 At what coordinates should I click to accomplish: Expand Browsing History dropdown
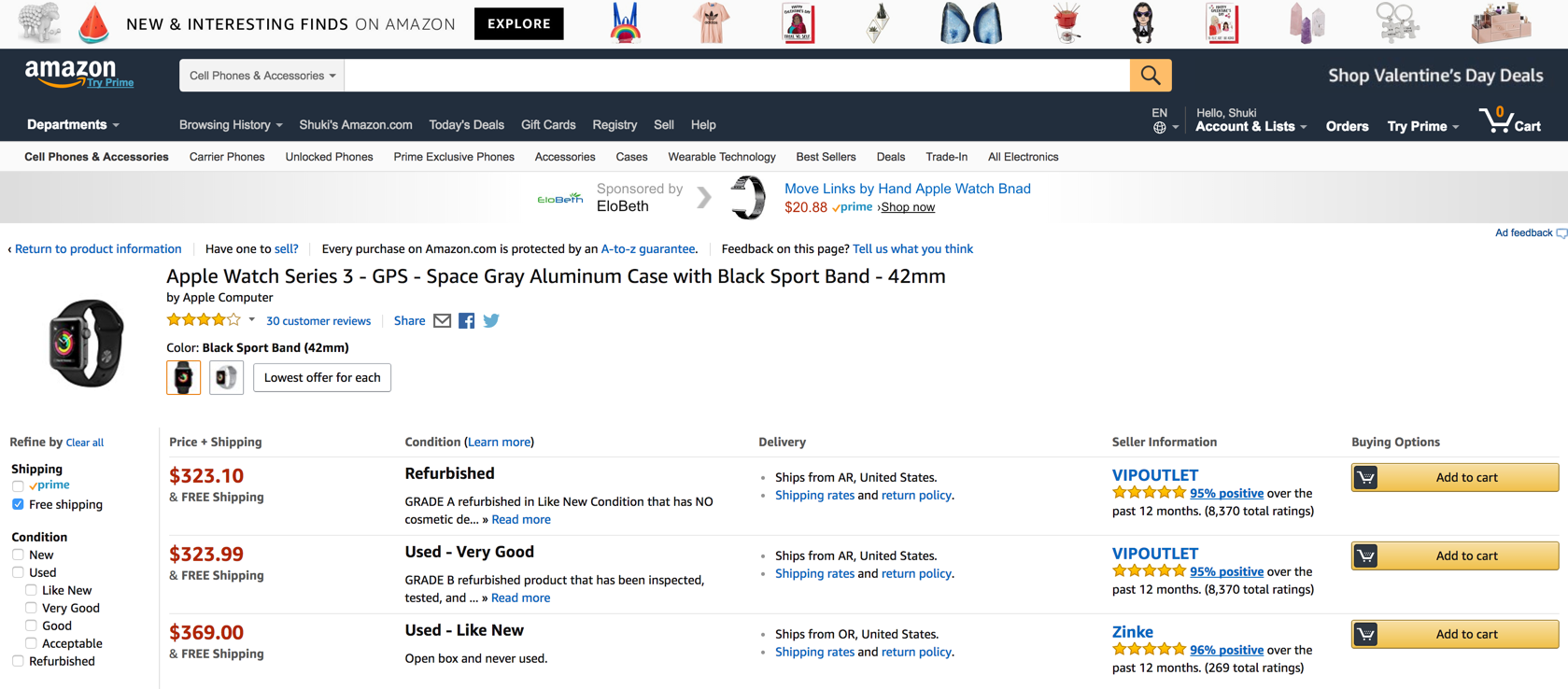pos(231,124)
